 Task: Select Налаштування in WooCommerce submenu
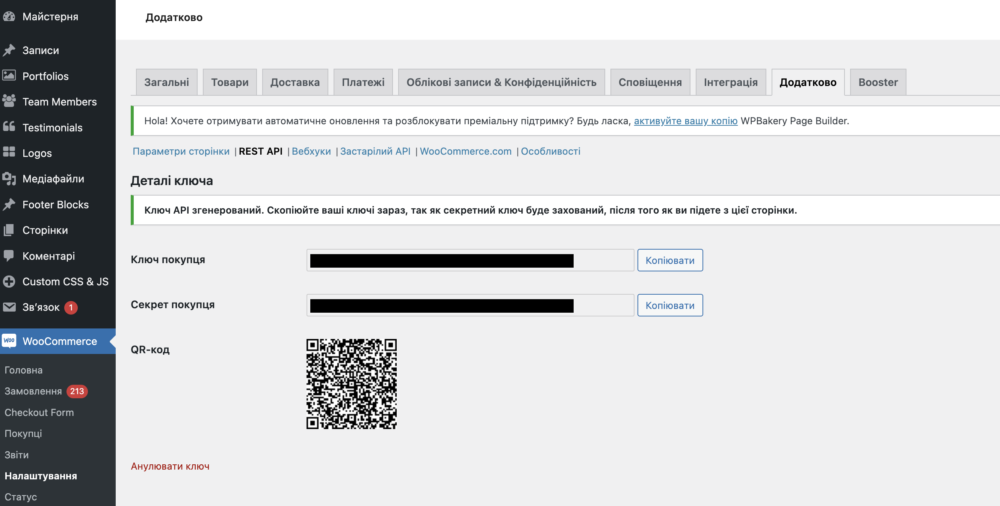pyautogui.click(x=41, y=476)
